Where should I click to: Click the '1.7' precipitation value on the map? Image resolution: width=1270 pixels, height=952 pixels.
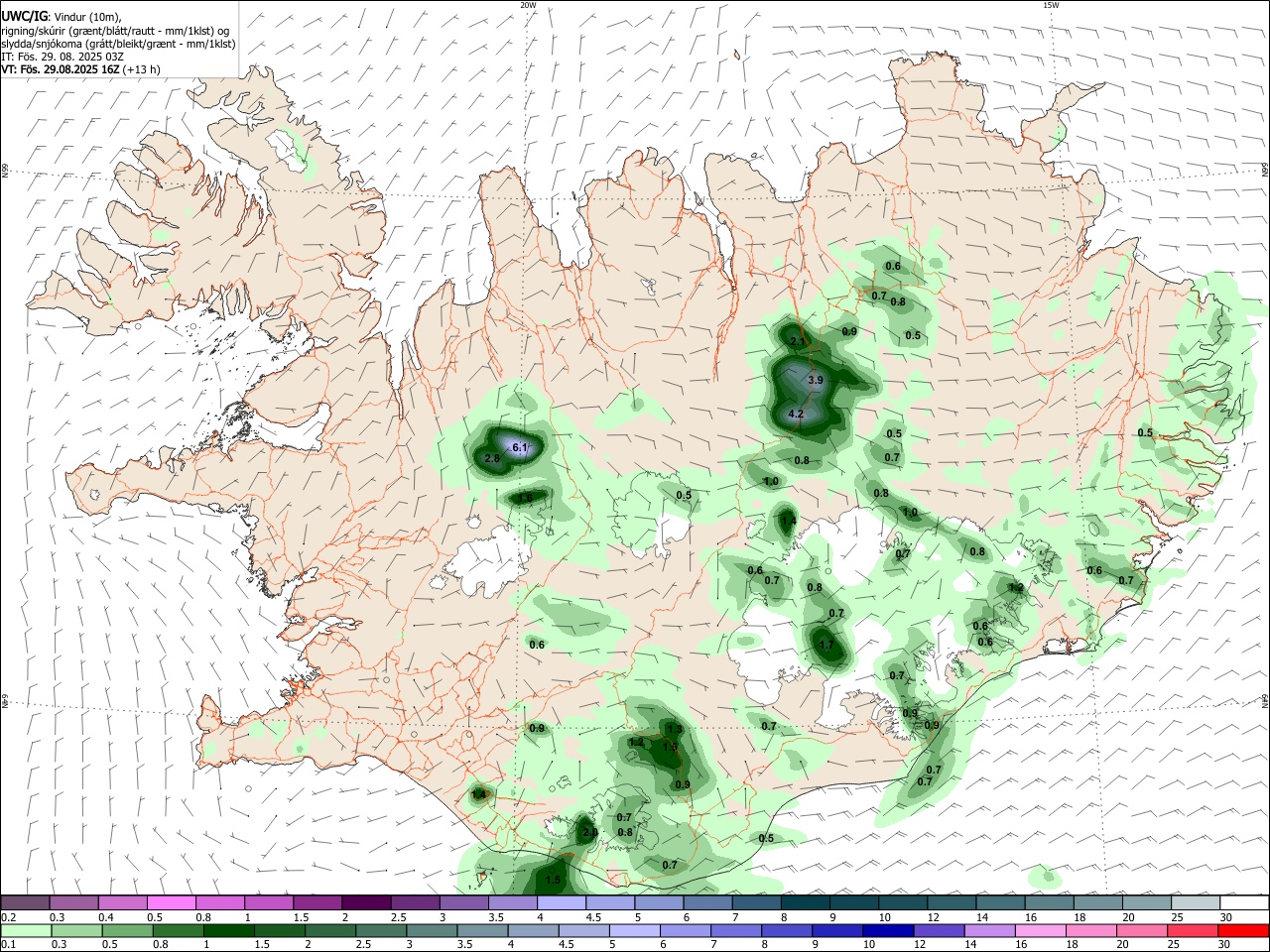(826, 645)
